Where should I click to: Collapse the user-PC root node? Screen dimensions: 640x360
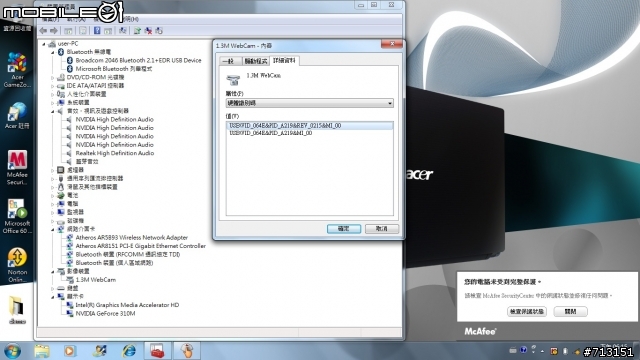(x=44, y=44)
